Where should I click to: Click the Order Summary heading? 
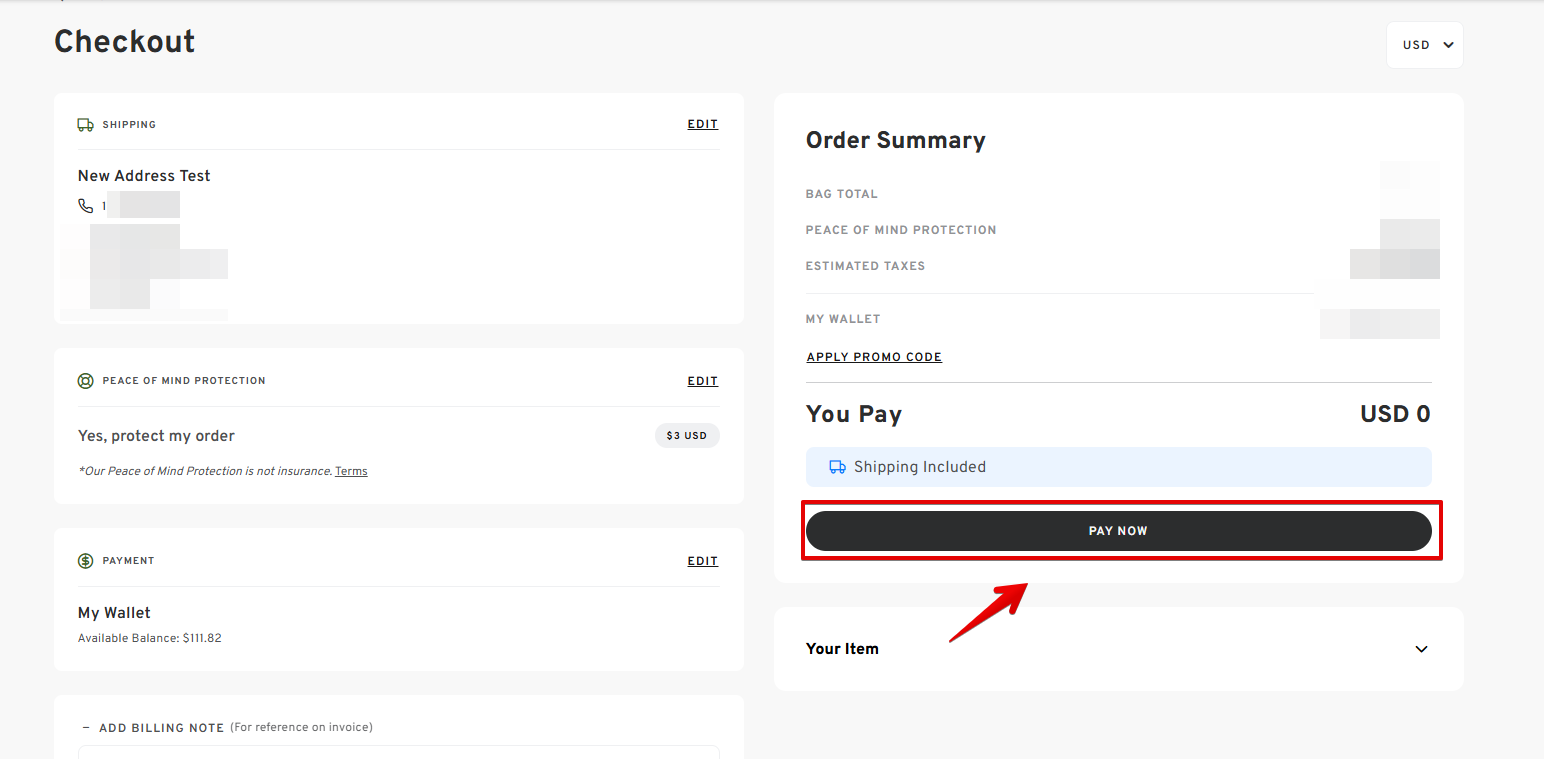pos(896,141)
